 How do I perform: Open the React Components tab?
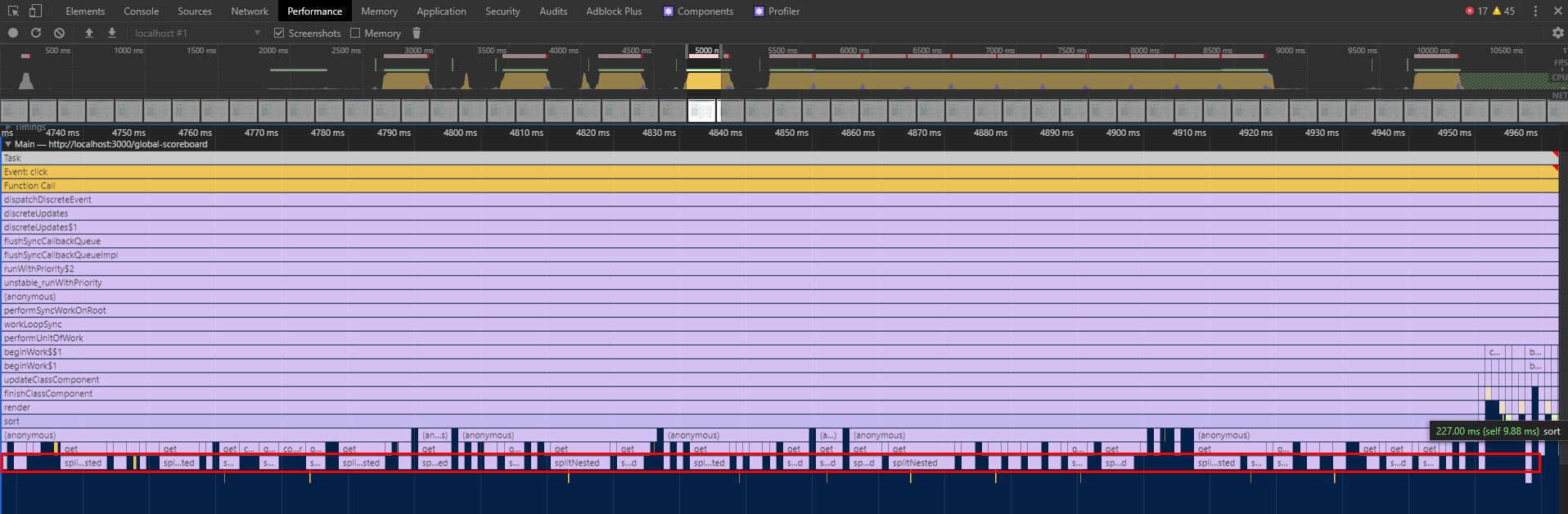coord(698,11)
